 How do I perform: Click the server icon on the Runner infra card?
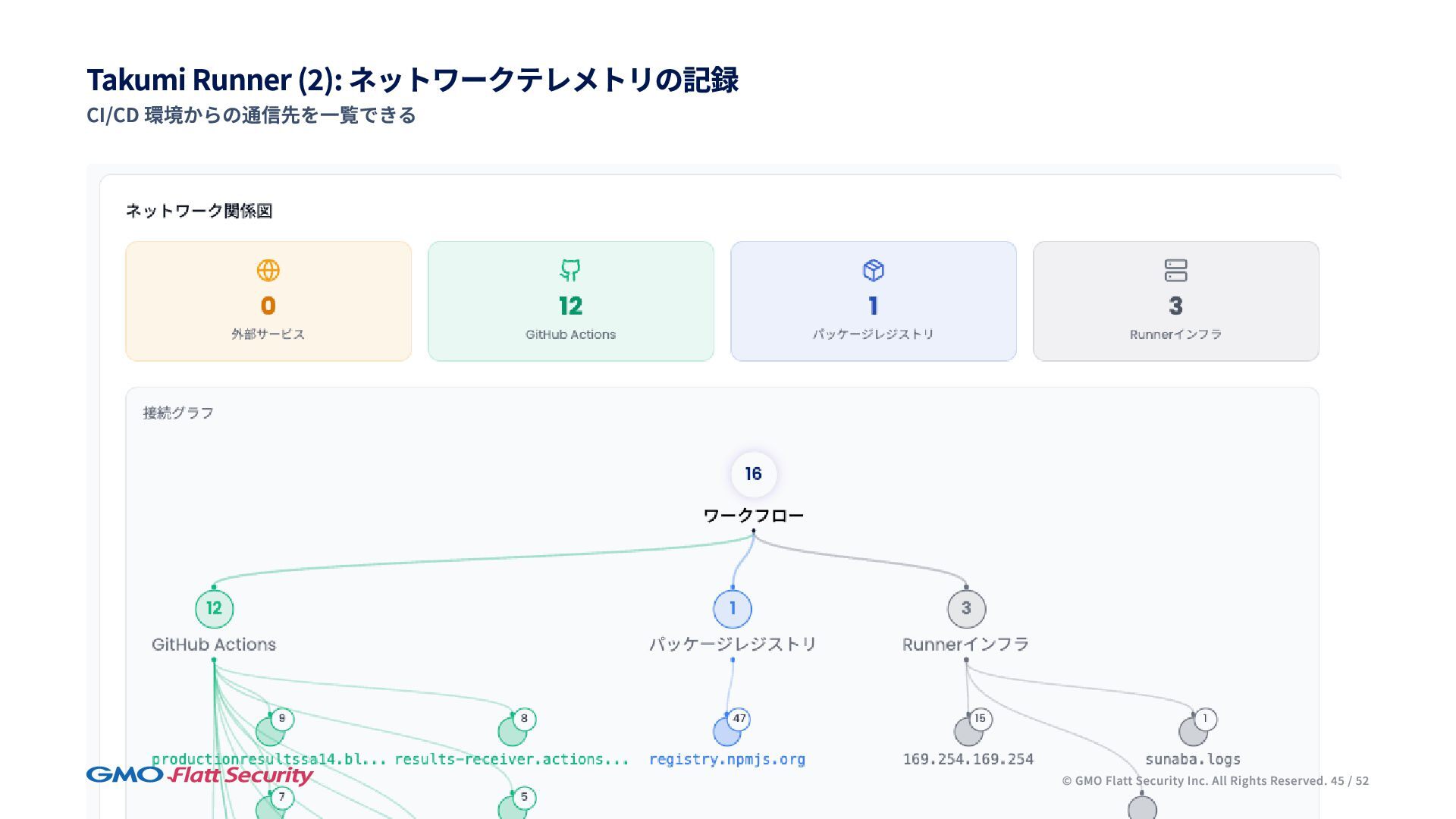pos(1175,270)
